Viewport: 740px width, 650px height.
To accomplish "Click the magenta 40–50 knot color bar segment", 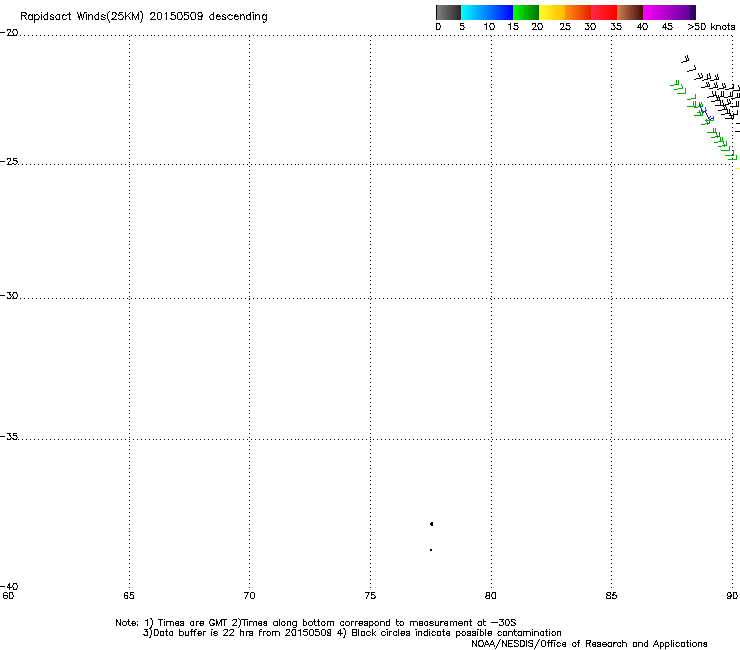I will pyautogui.click(x=669, y=12).
